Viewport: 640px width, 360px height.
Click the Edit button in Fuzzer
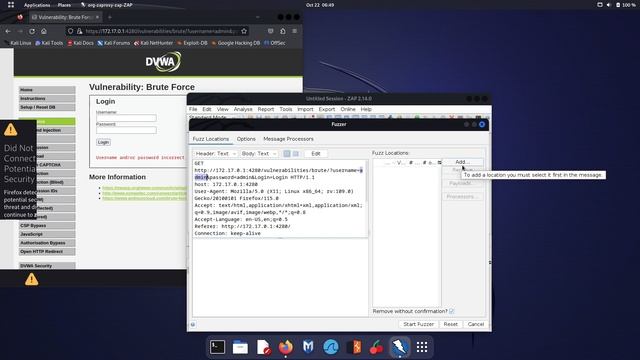(x=316, y=153)
